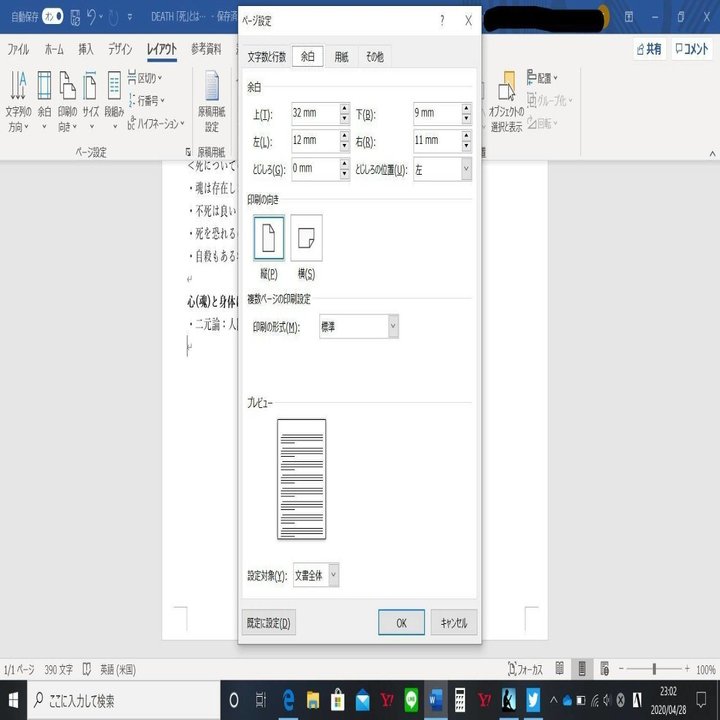The width and height of the screenshot is (720, 720).
Task: Open the Quick Access Toolbar customize arrow
Action: 130,18
